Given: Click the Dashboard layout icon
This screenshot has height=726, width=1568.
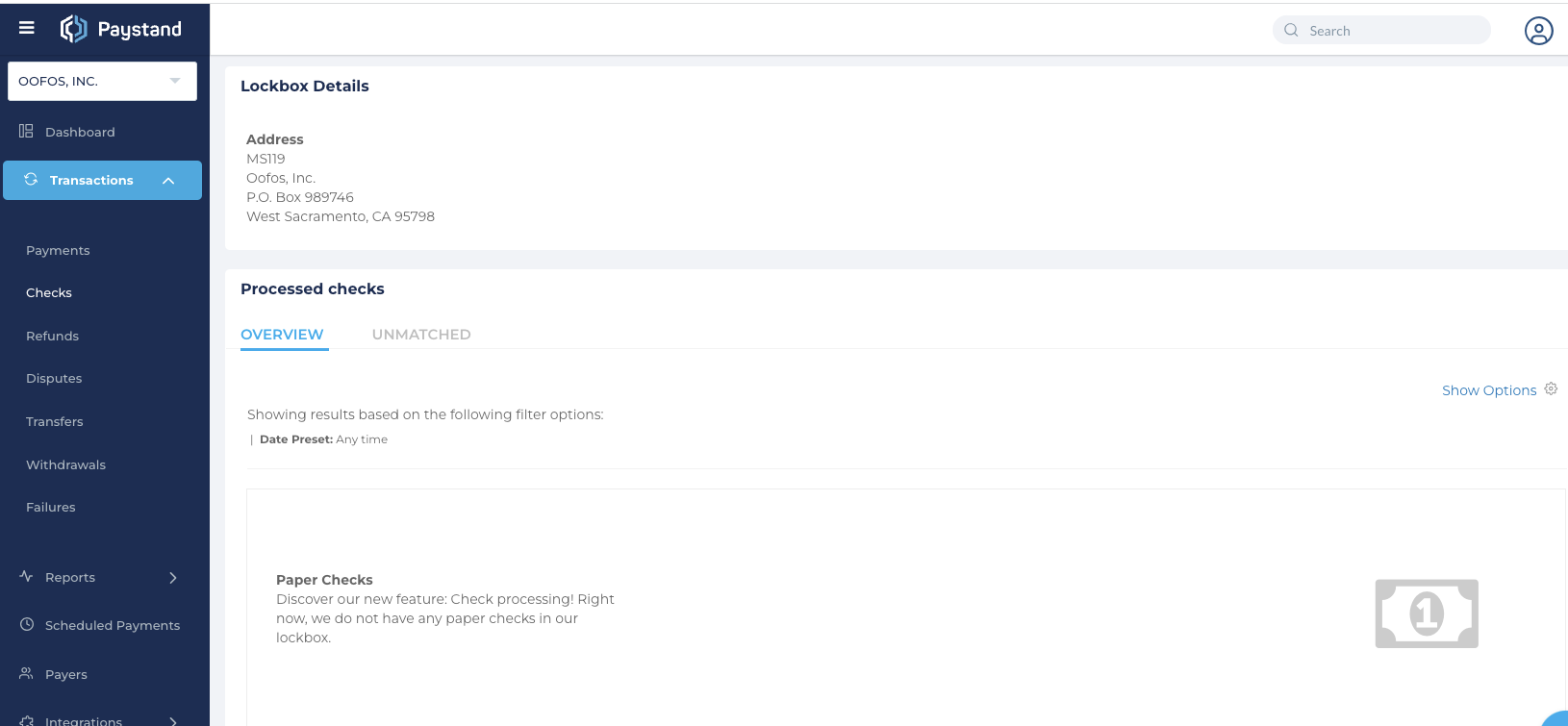Looking at the screenshot, I should coord(26,131).
